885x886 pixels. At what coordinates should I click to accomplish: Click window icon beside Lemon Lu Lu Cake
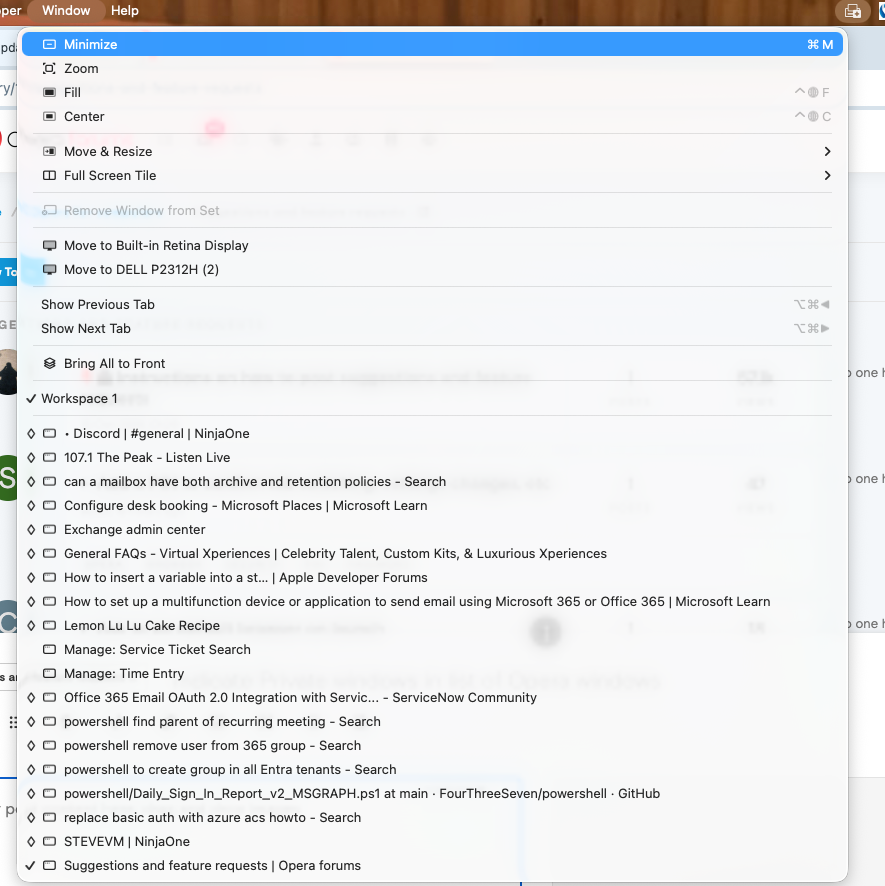(50, 626)
